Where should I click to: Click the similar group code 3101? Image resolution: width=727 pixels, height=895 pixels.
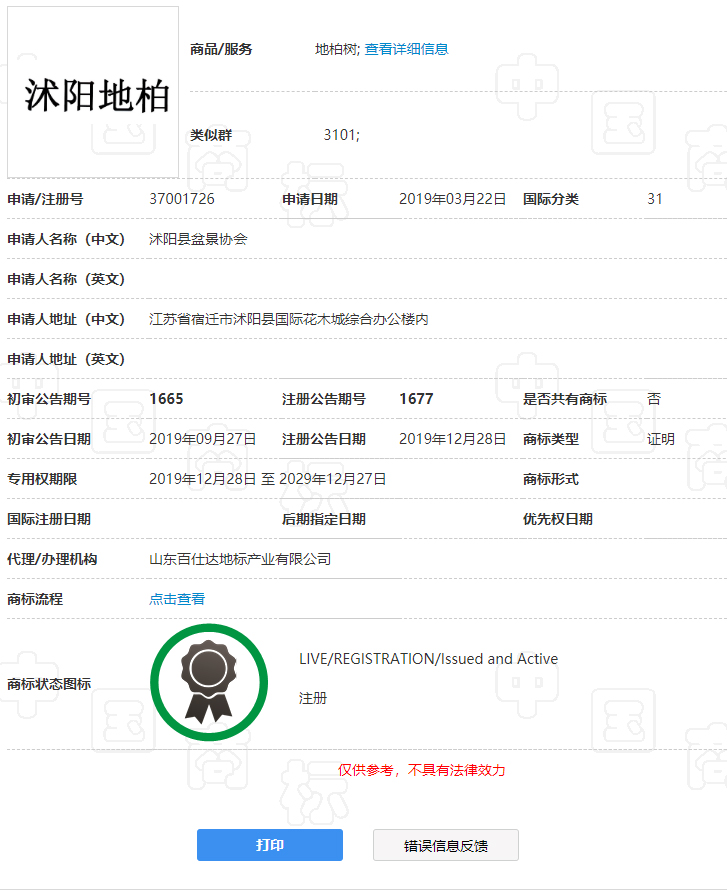pyautogui.click(x=341, y=135)
